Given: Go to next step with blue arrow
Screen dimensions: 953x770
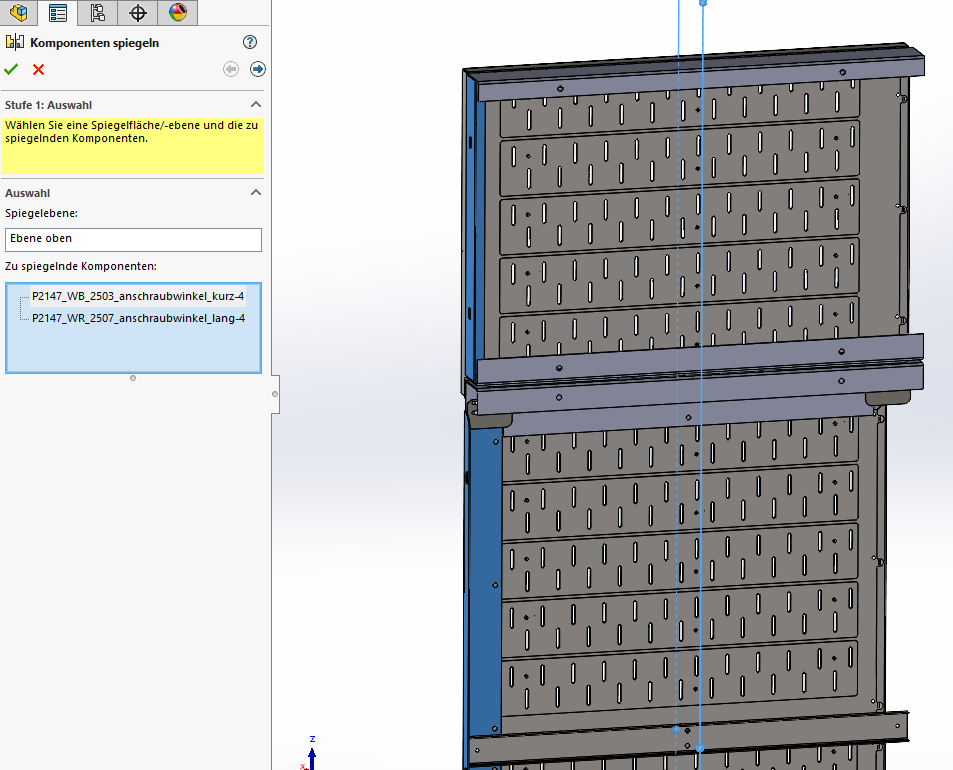Looking at the screenshot, I should point(258,69).
